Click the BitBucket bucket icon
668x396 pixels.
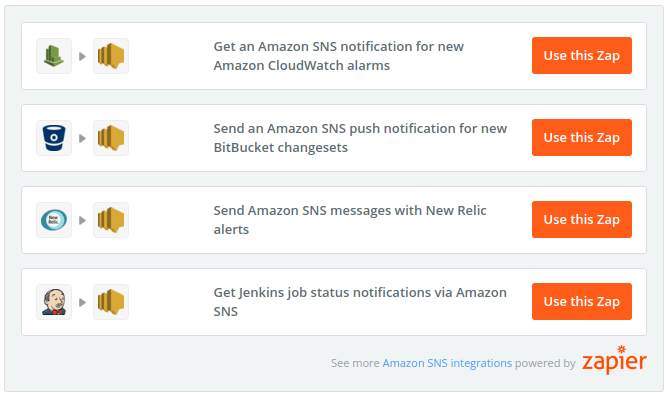pyautogui.click(x=54, y=138)
